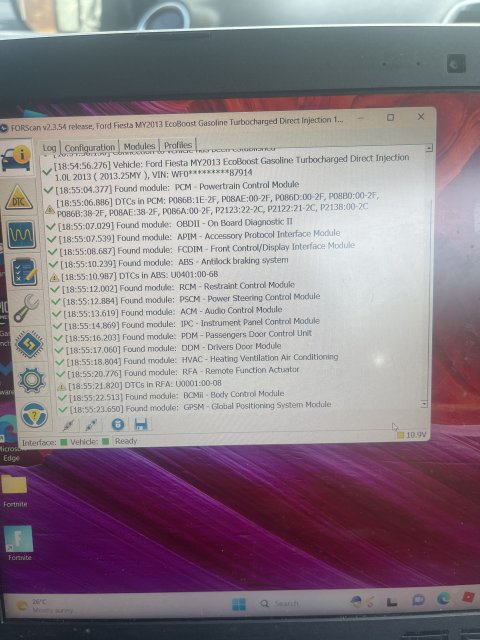Image resolution: width=480 pixels, height=640 pixels.
Task: Select the 'DTCs in PCM' warning log line
Action: (212, 205)
